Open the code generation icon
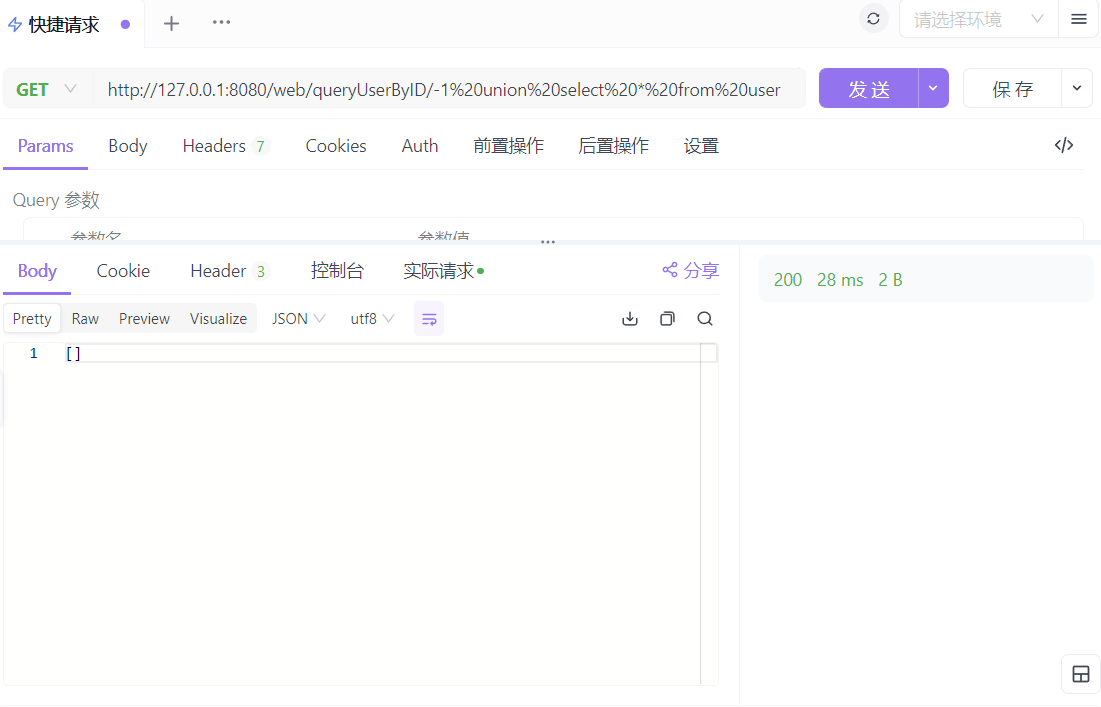 (x=1064, y=146)
